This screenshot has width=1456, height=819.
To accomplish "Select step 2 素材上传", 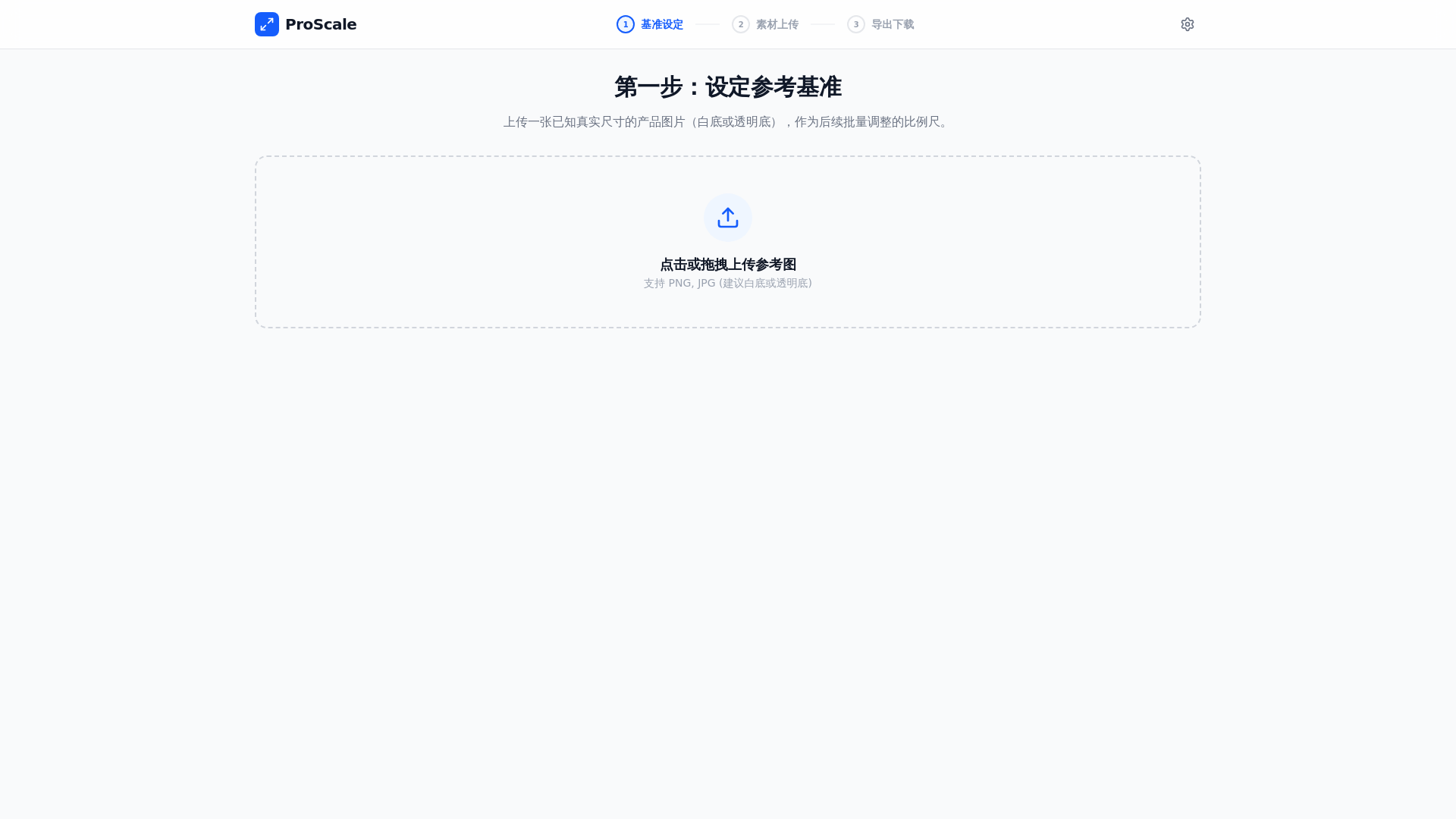I will (765, 24).
